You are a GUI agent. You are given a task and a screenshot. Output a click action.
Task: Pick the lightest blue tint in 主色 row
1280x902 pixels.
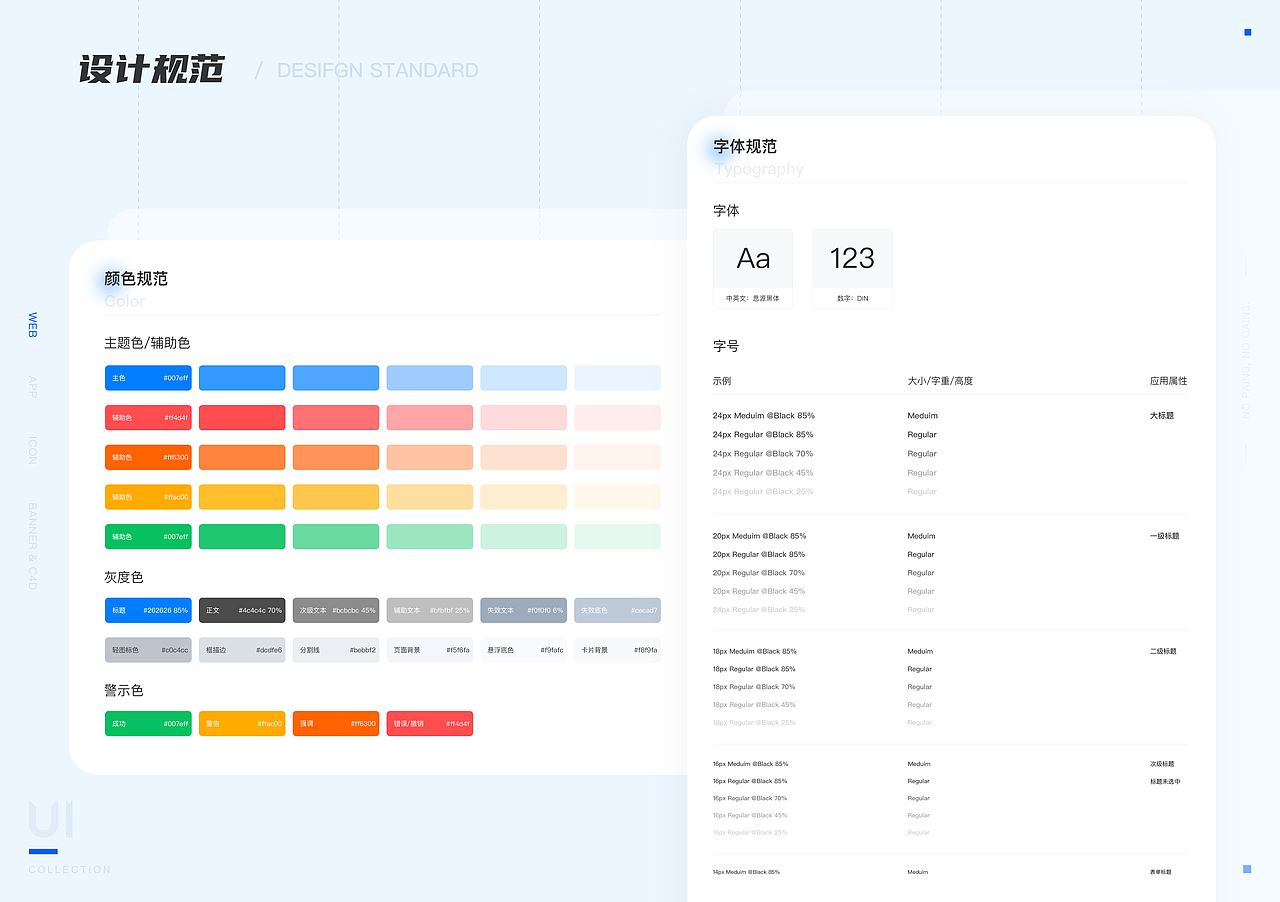pyautogui.click(x=617, y=378)
